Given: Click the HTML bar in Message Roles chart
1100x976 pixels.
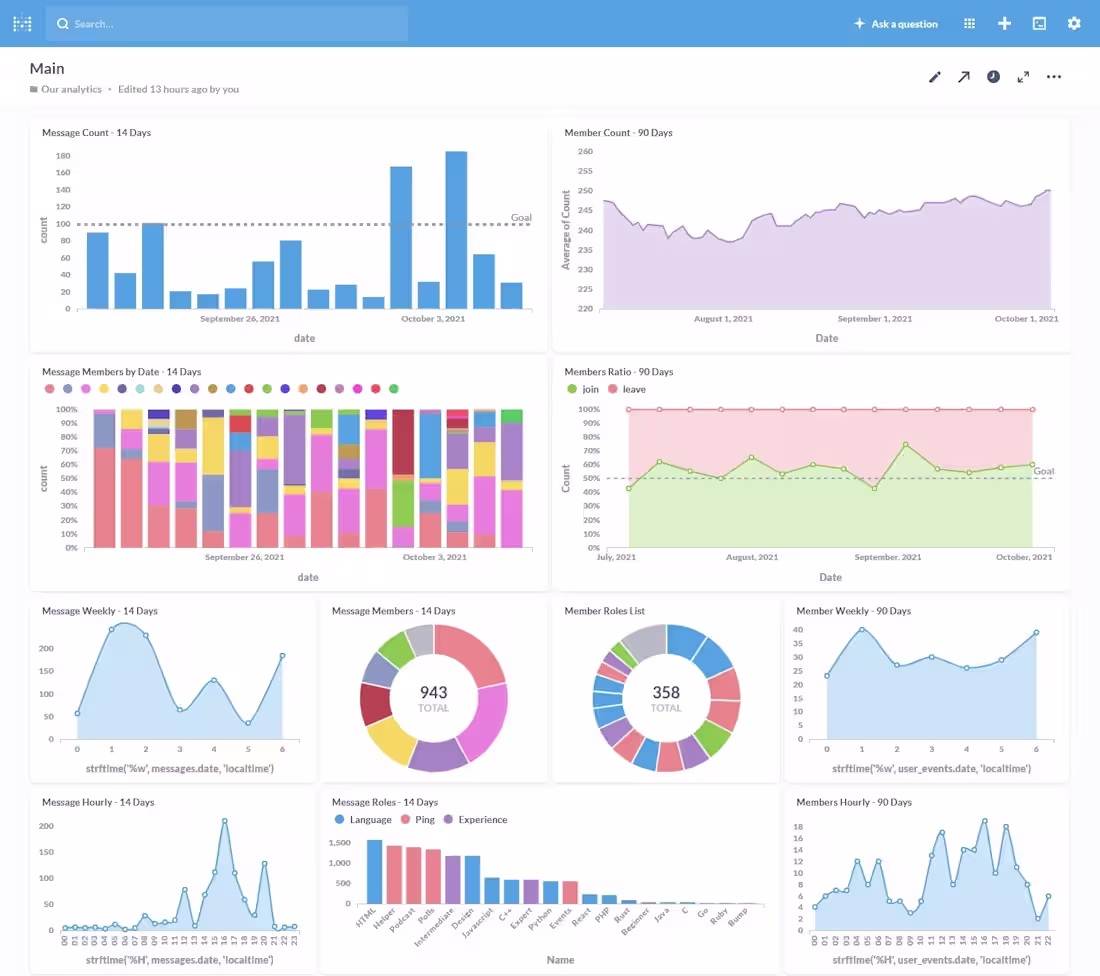Looking at the screenshot, I should [375, 871].
